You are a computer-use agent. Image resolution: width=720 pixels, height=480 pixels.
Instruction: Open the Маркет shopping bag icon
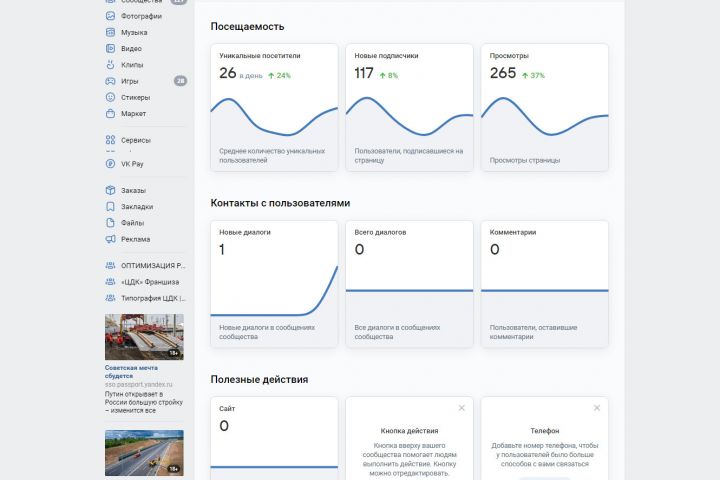[x=111, y=114]
